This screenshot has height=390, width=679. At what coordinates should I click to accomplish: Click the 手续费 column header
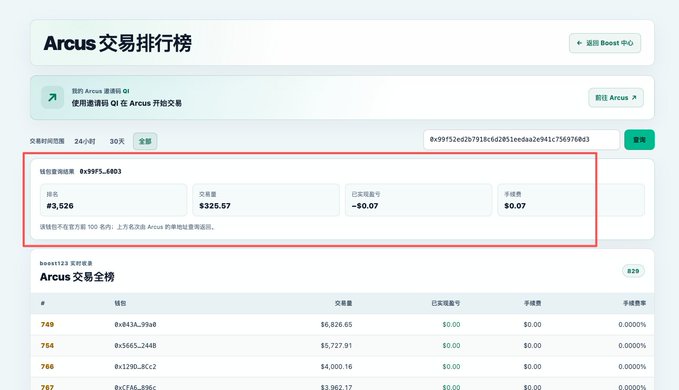click(532, 303)
